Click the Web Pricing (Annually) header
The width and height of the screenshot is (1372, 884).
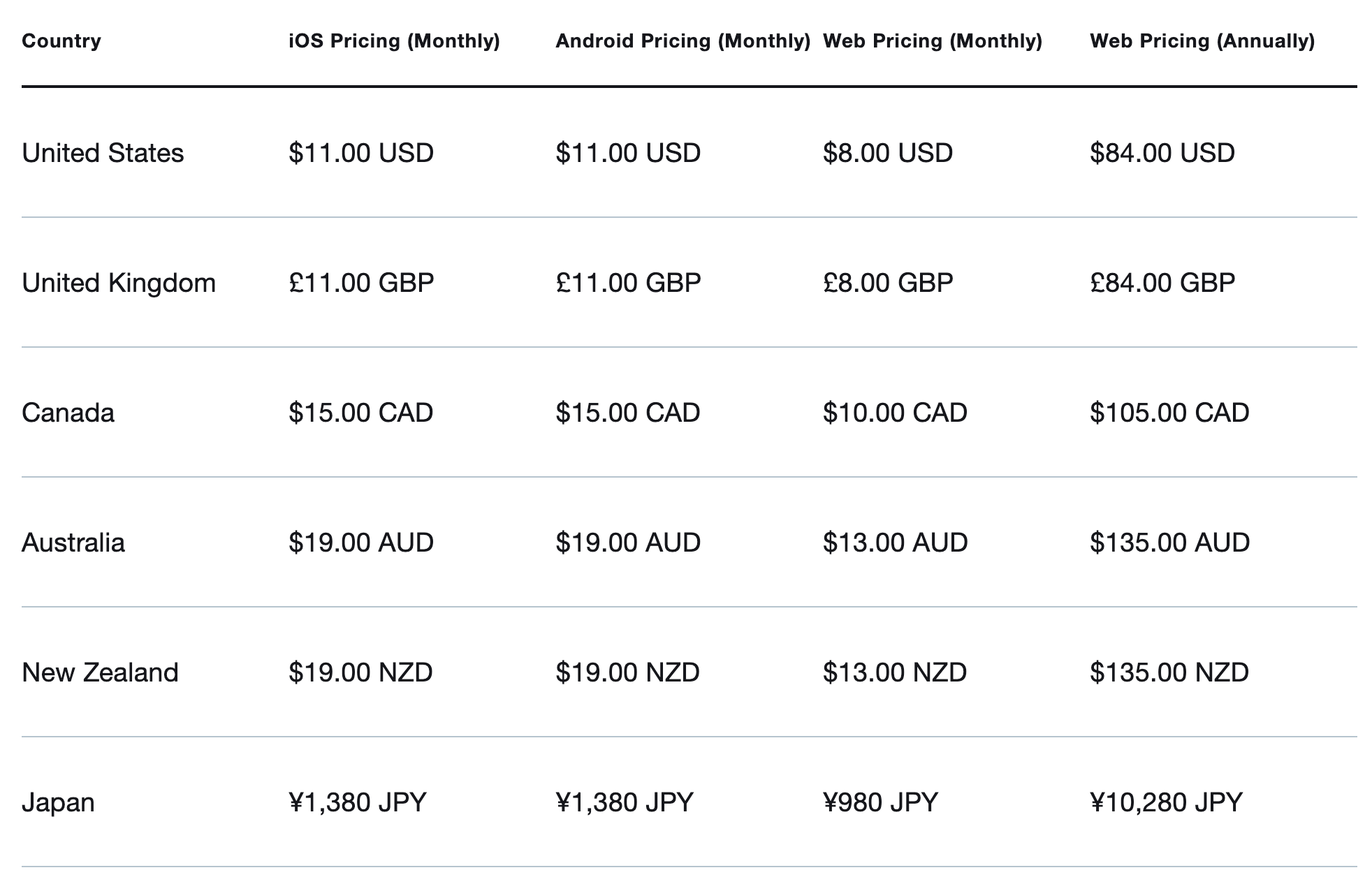coord(1202,41)
